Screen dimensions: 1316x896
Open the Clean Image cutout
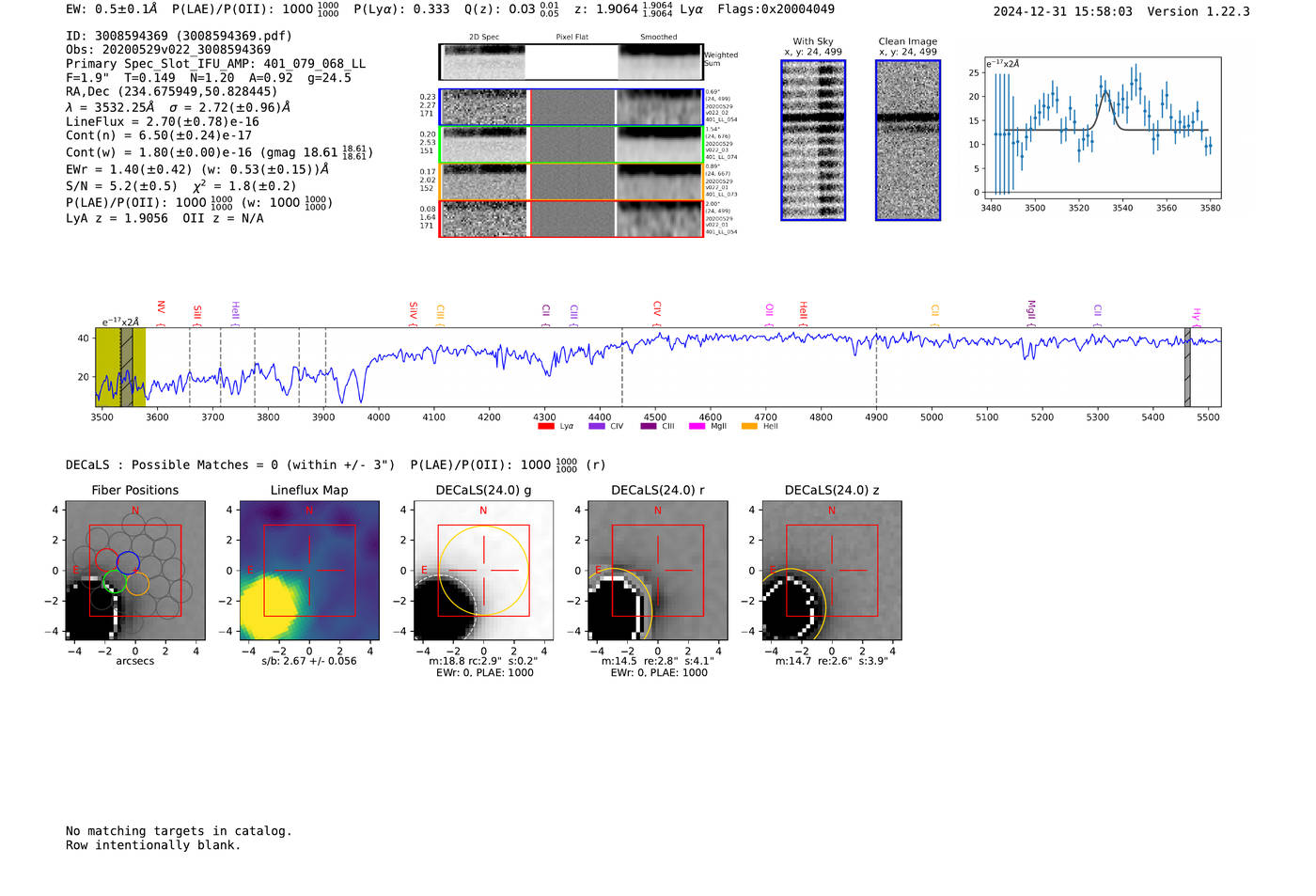point(907,140)
